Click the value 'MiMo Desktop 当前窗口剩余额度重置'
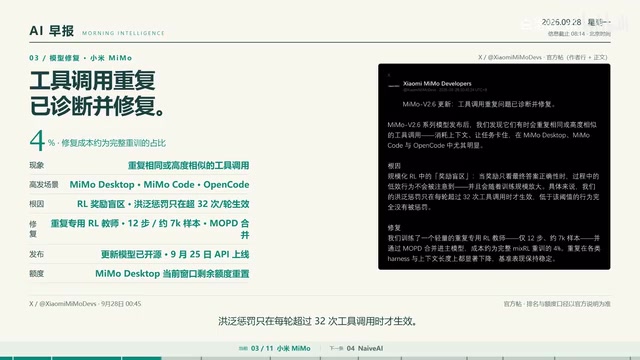 tap(172, 273)
